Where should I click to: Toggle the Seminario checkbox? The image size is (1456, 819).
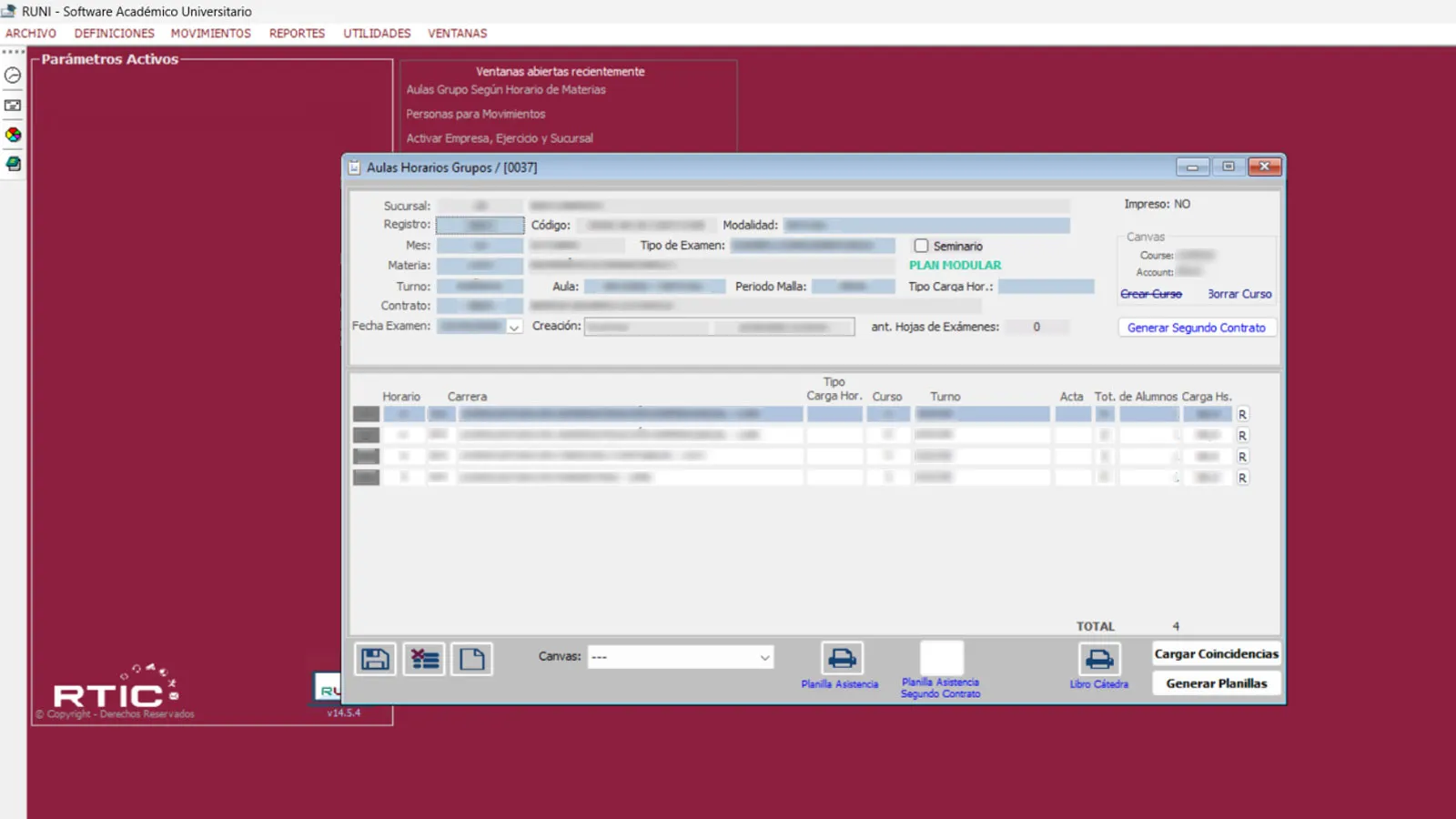(921, 246)
